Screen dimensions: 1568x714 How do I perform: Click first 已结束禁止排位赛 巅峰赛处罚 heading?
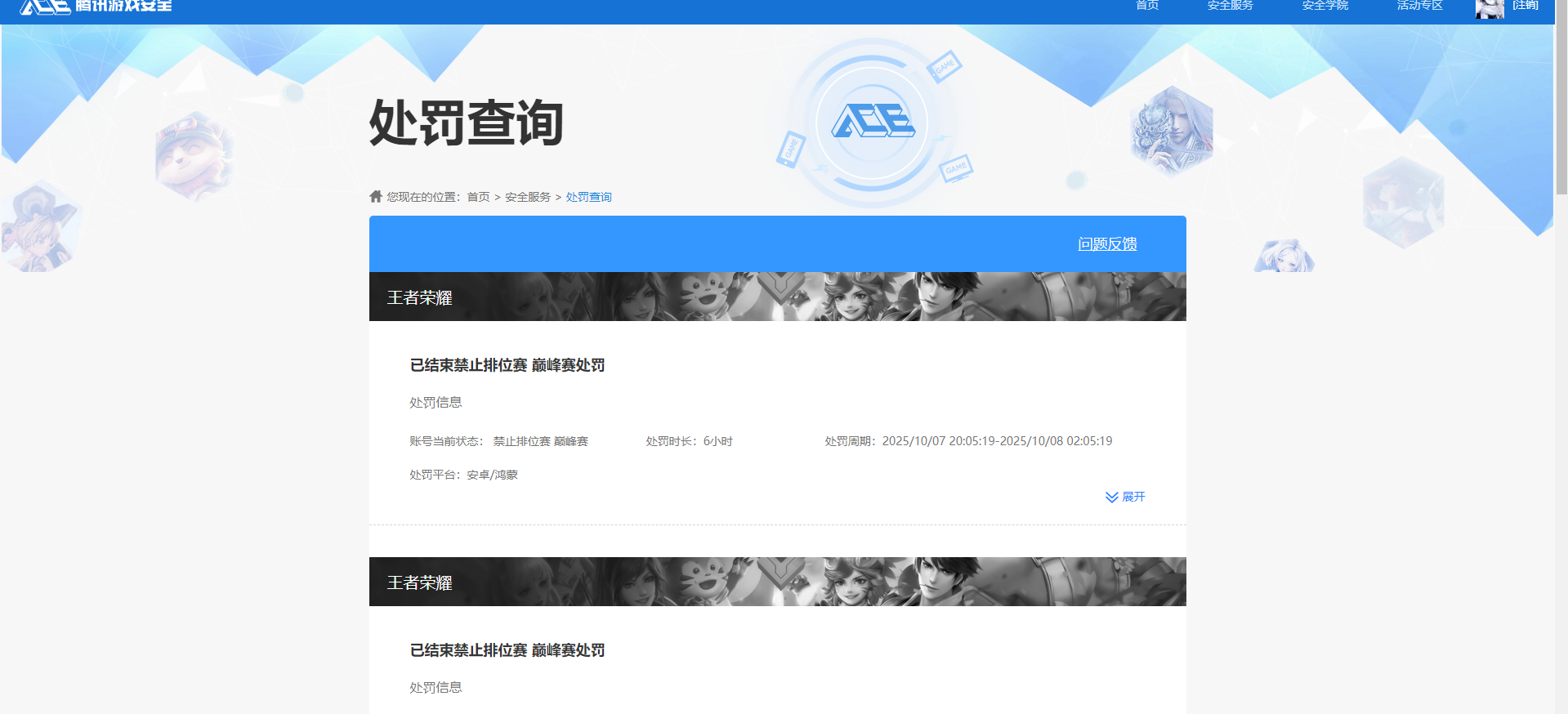tap(507, 365)
